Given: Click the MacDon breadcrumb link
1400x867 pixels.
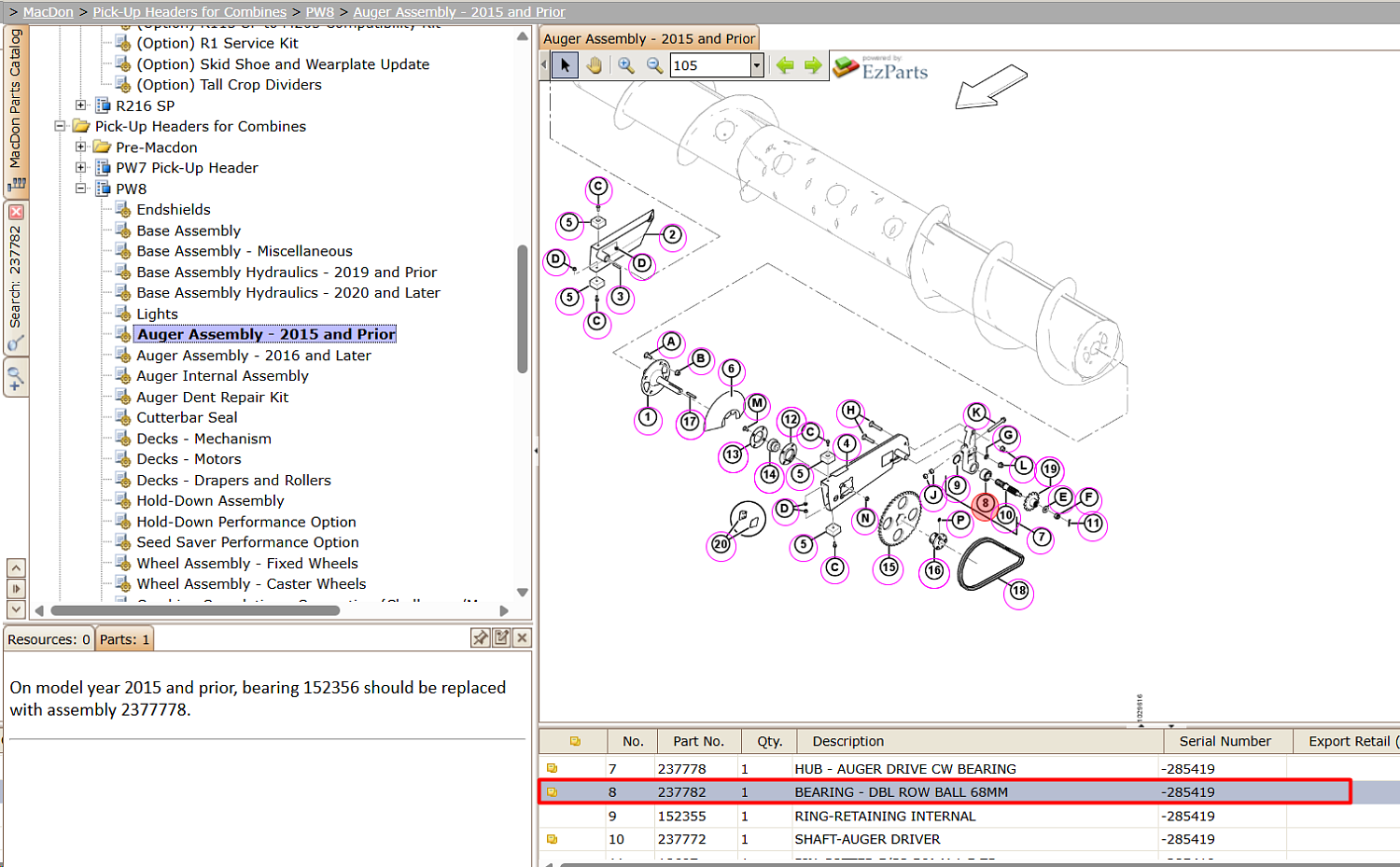Looking at the screenshot, I should pos(48,12).
